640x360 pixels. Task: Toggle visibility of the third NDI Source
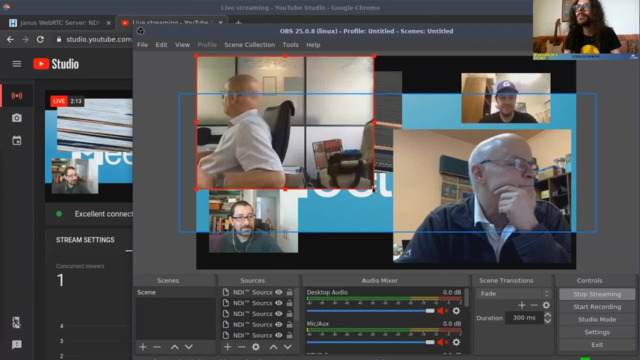279,313
